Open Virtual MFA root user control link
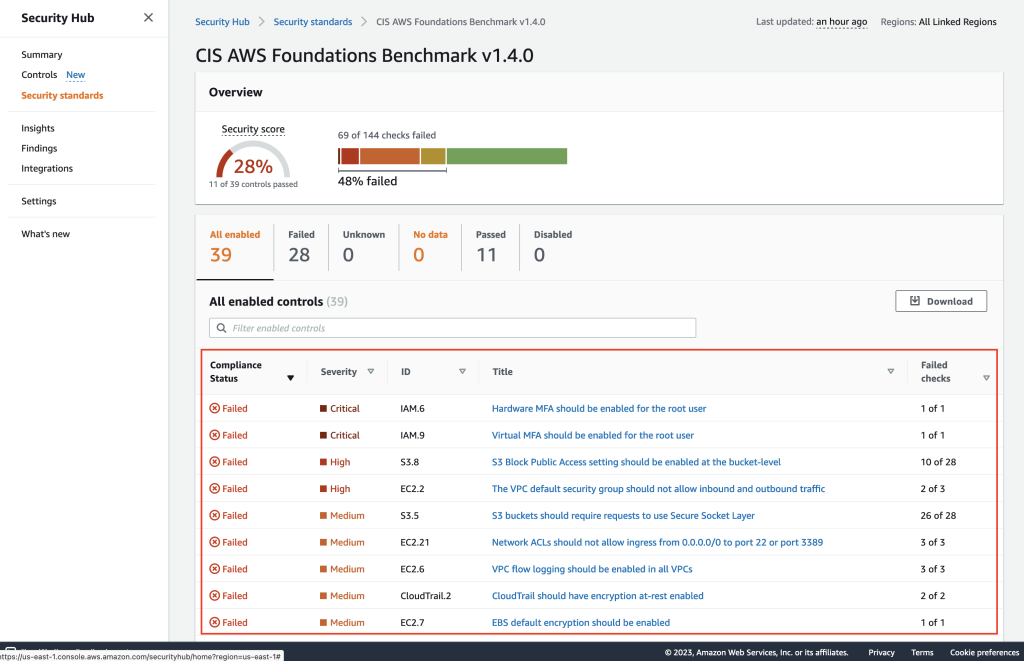Screen dimensions: 1024x661 (592, 435)
